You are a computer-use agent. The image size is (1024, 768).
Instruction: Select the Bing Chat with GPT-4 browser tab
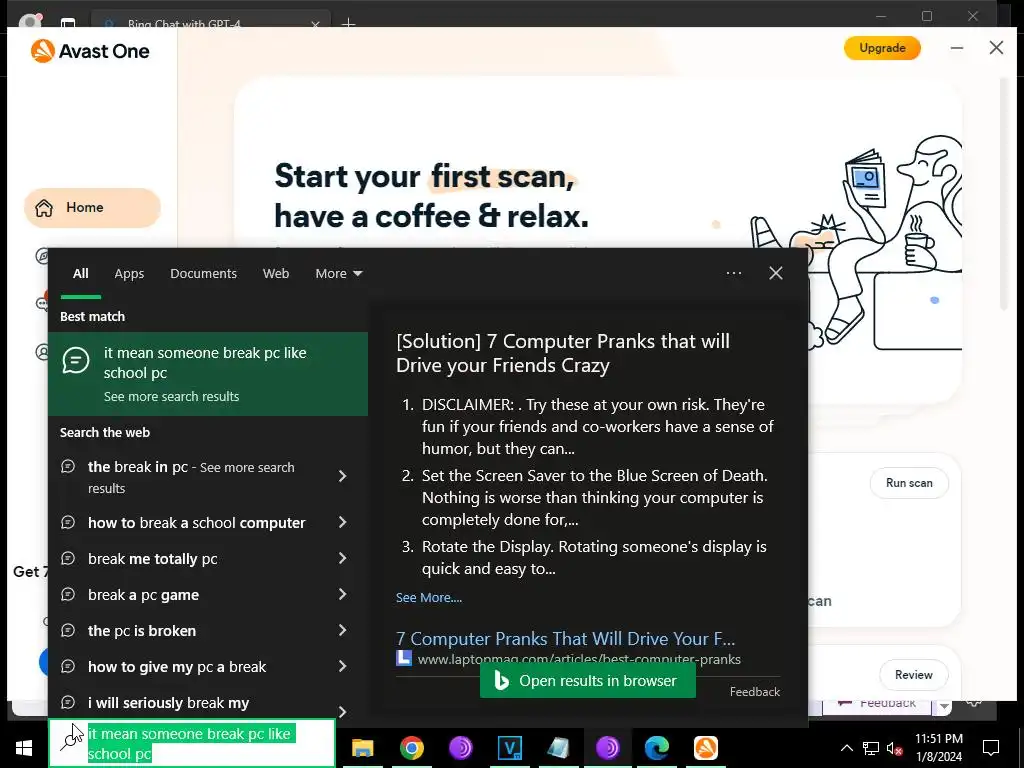pos(208,24)
